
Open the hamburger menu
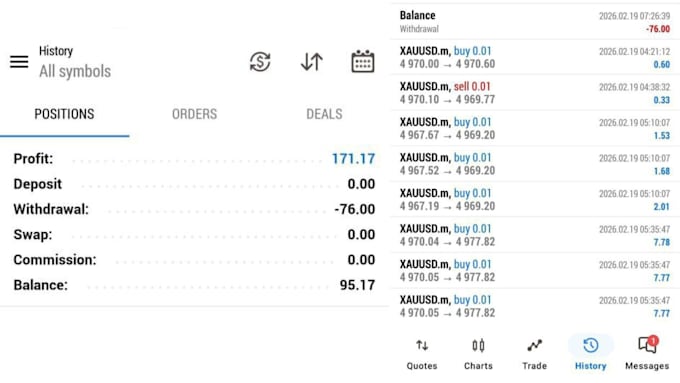coord(19,62)
